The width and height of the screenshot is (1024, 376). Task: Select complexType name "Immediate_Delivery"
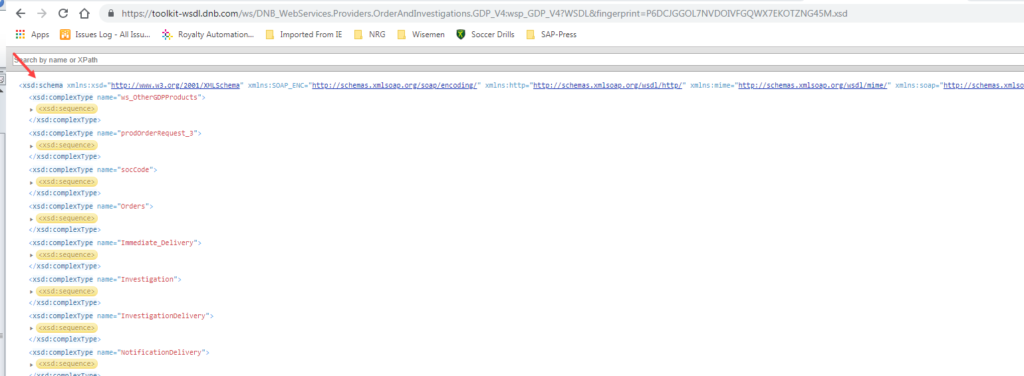pos(157,243)
